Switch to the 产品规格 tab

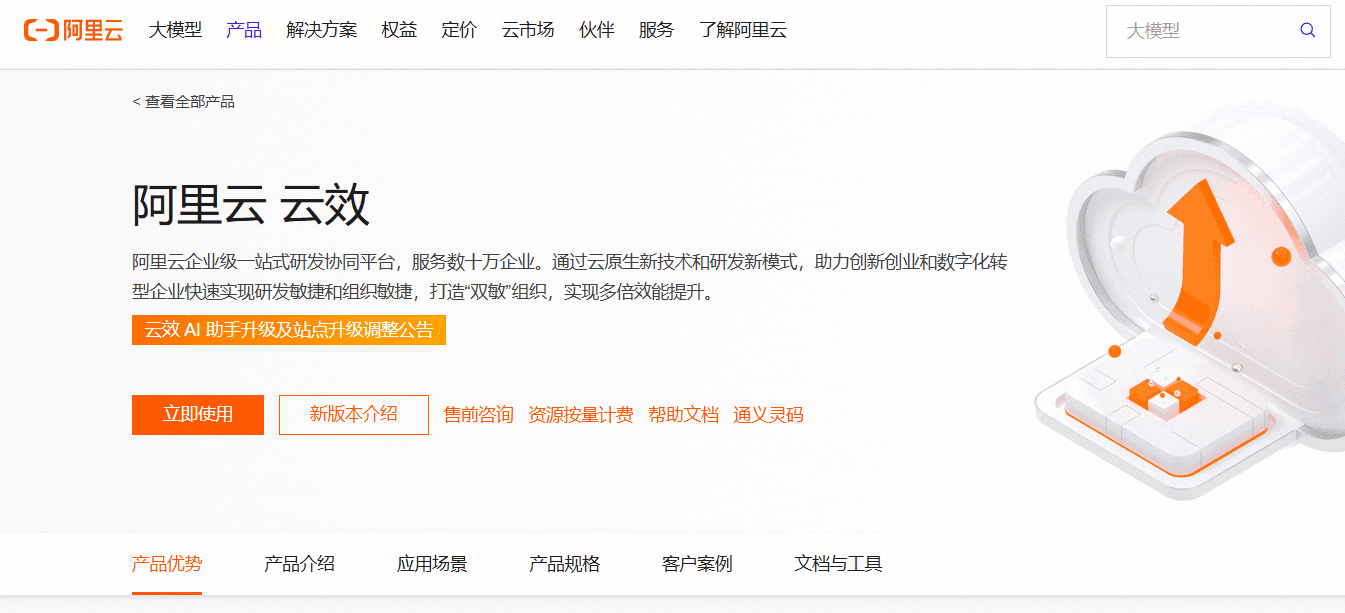[565, 564]
